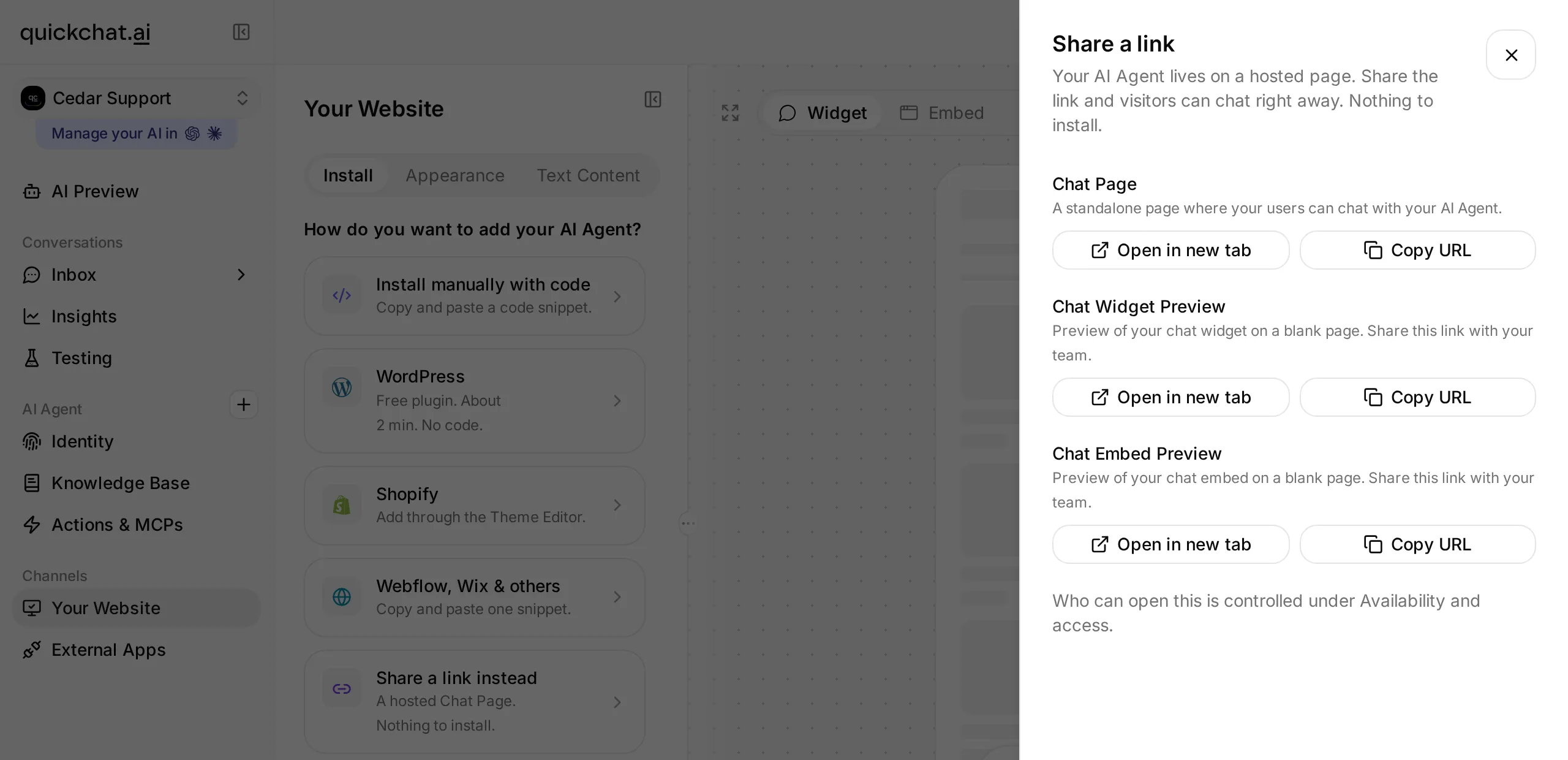Select Your Website in Channels
Image resolution: width=1568 pixels, height=760 pixels.
pos(136,608)
